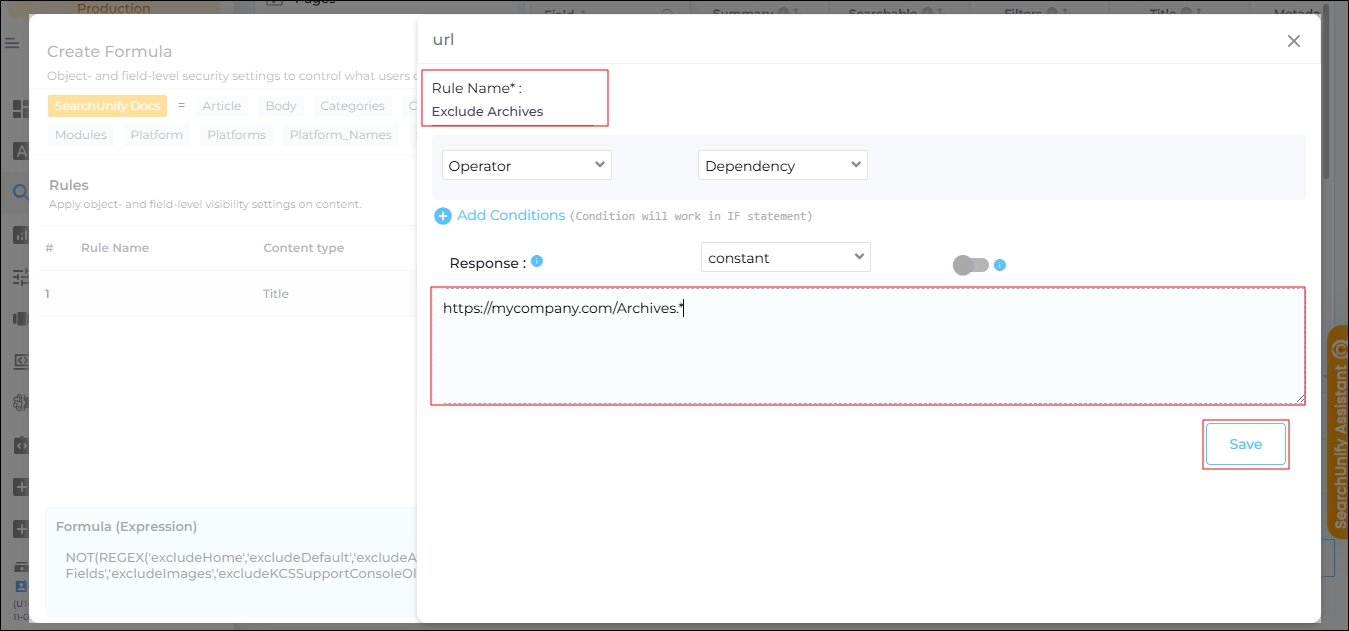The height and width of the screenshot is (631, 1349).
Task: Expand the Operator dropdown
Action: [527, 166]
